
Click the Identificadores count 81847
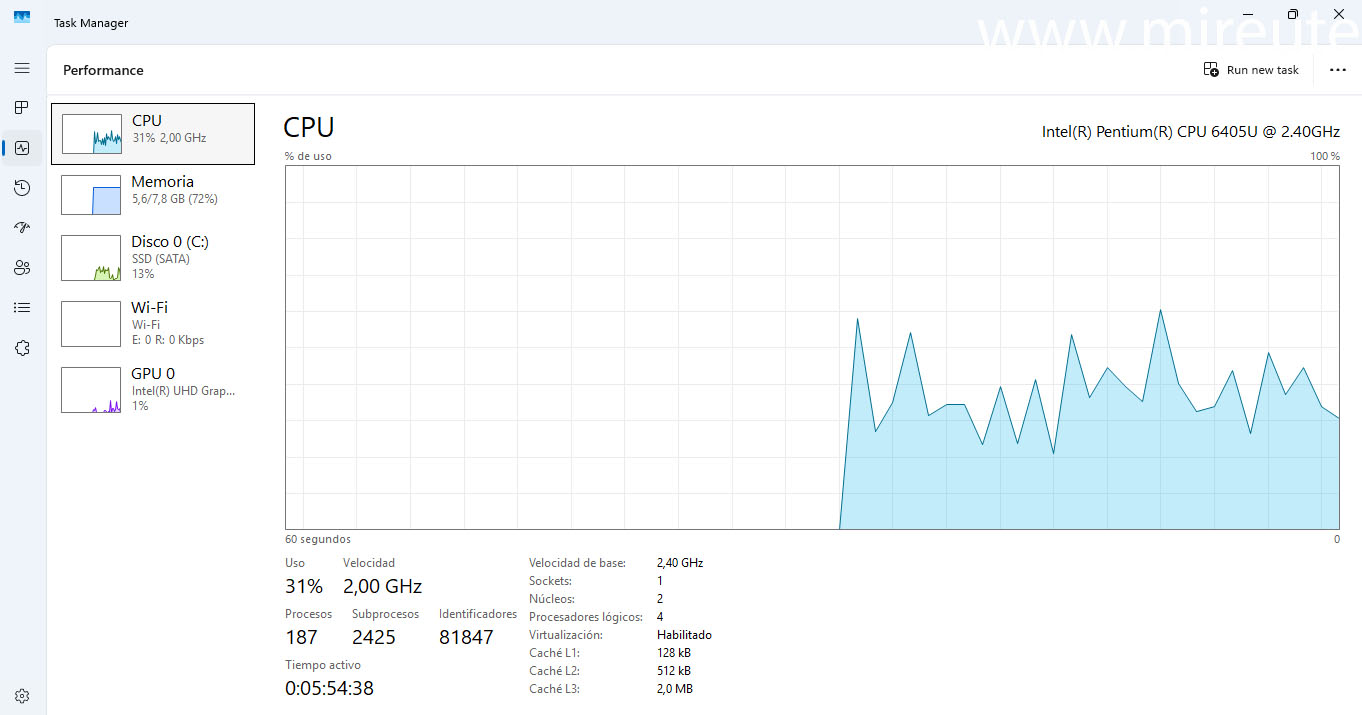click(466, 637)
